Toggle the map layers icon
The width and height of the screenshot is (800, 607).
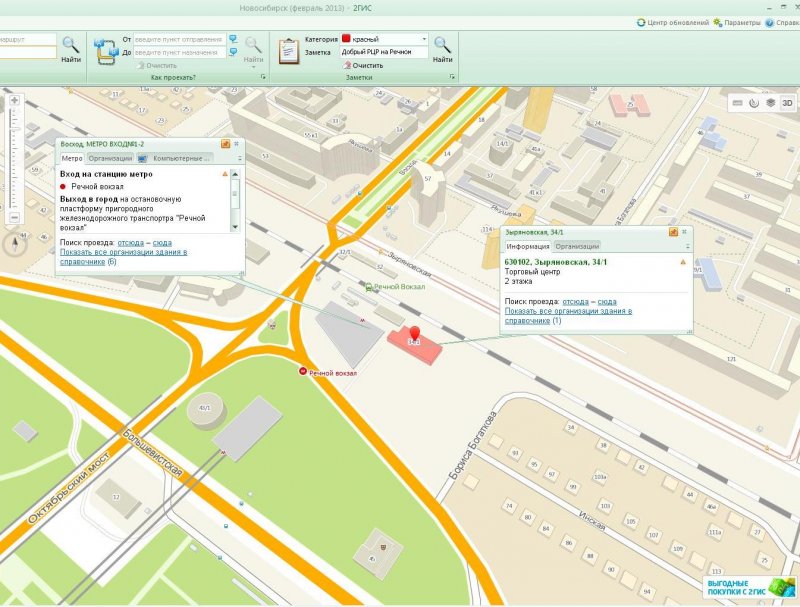pyautogui.click(x=770, y=103)
